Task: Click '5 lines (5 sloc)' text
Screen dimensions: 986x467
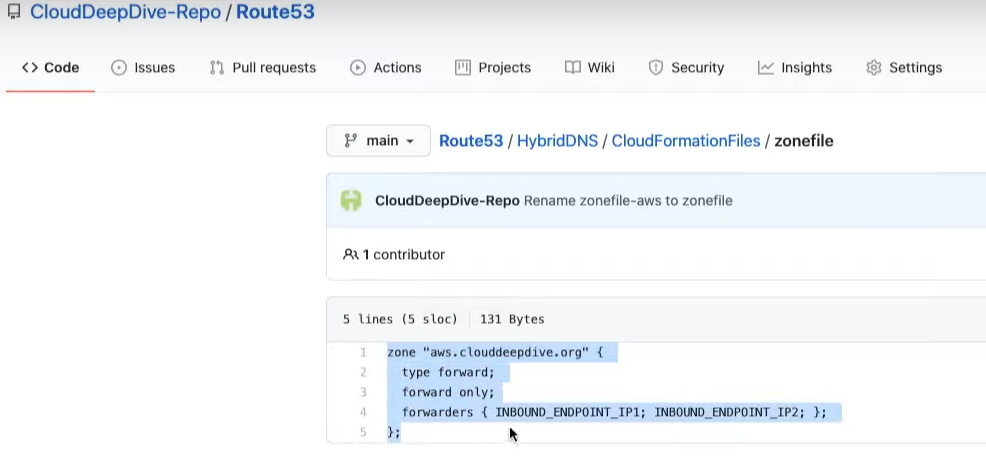Action: (x=400, y=319)
